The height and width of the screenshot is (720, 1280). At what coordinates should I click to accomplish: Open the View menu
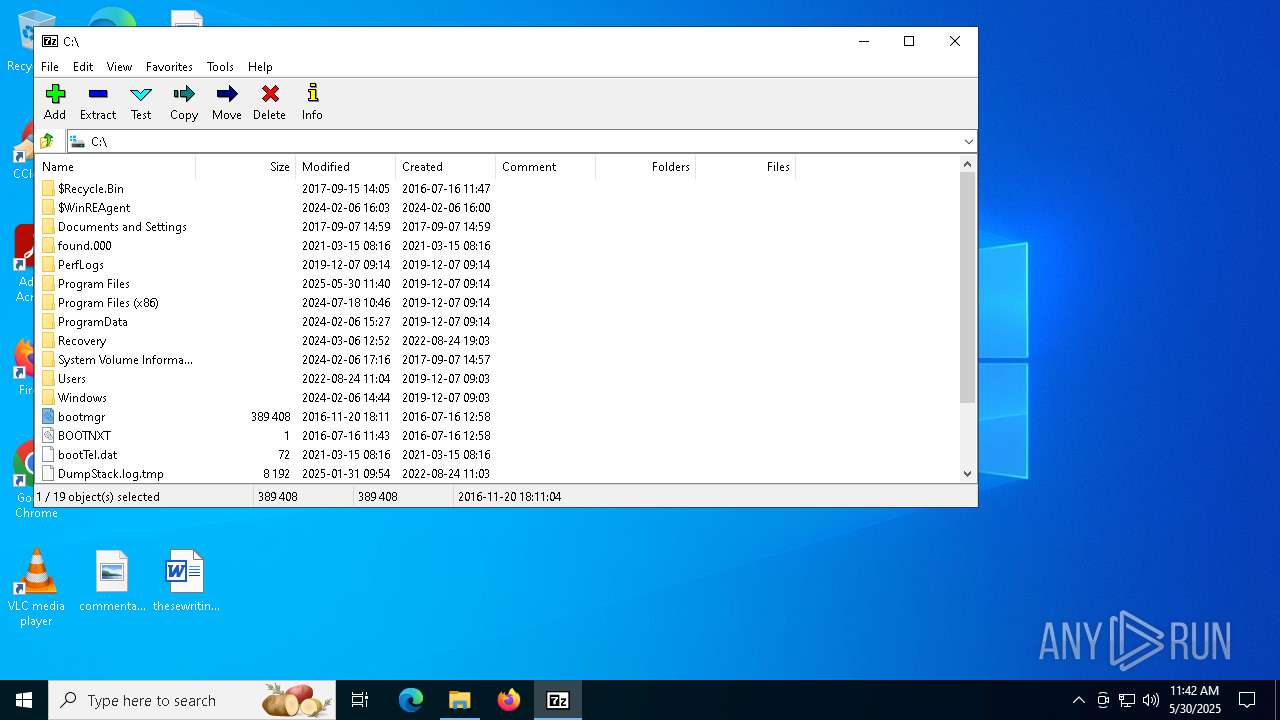pos(119,67)
